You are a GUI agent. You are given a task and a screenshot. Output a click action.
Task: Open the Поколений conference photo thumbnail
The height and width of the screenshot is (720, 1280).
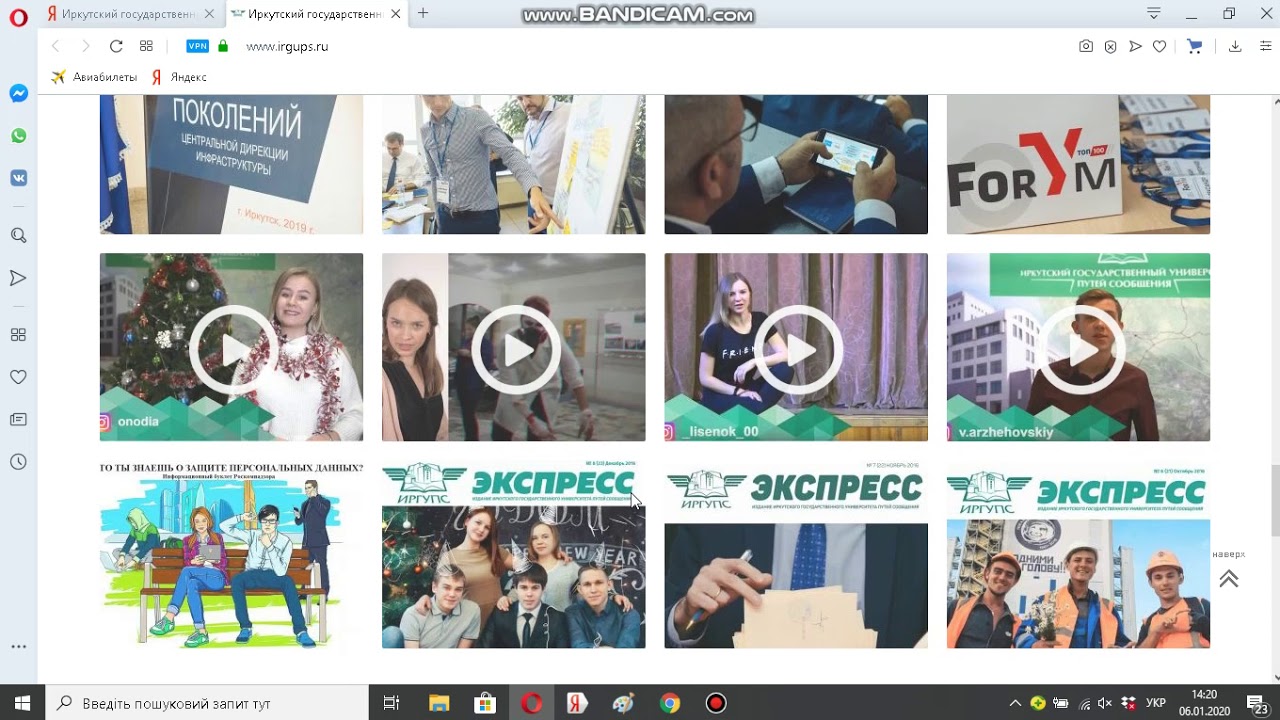click(231, 165)
